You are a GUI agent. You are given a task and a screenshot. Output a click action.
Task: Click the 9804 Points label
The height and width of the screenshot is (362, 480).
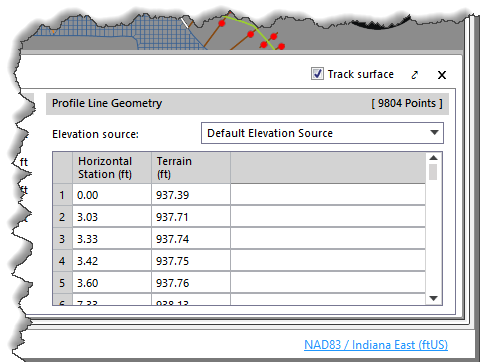[407, 103]
